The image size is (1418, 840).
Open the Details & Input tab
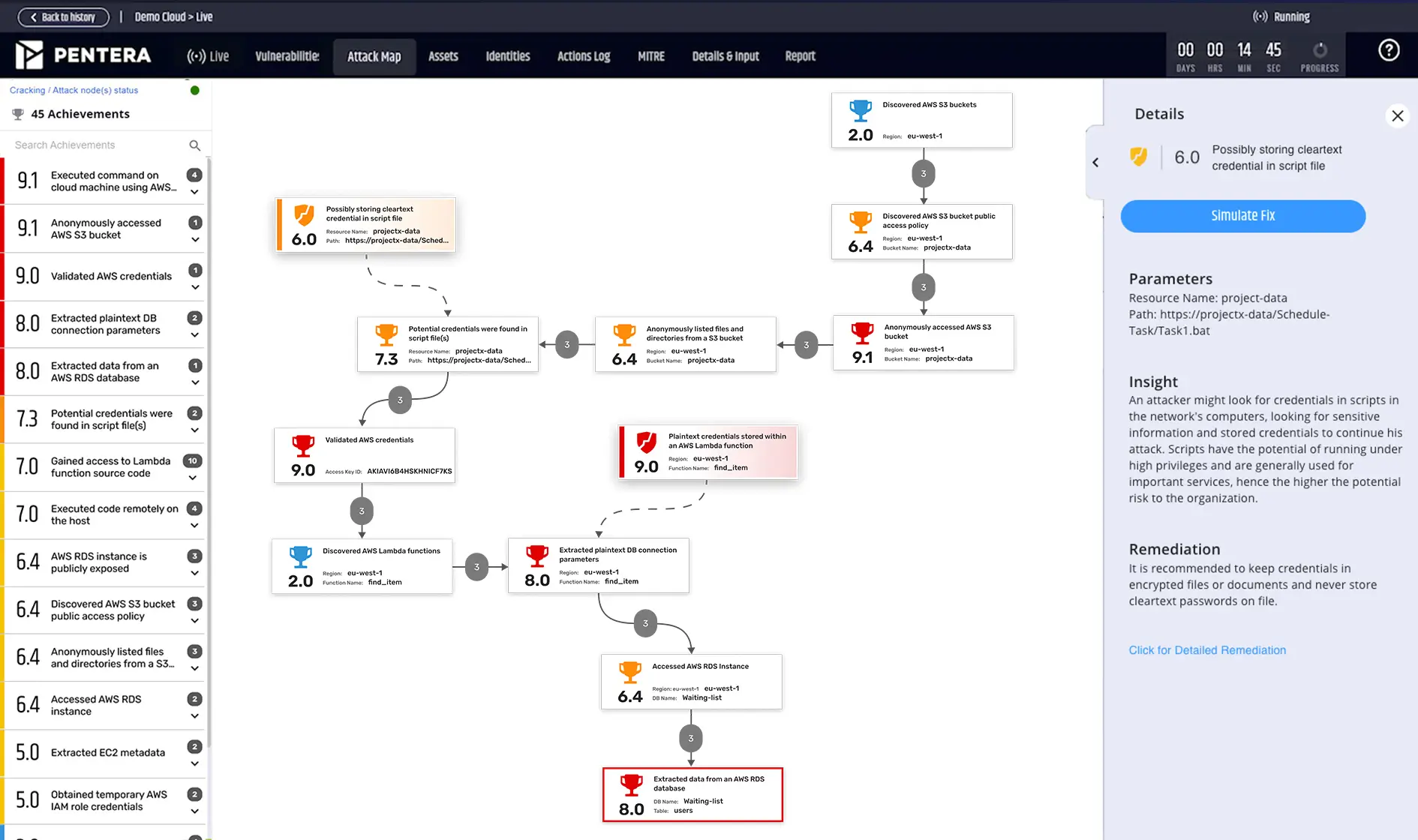[x=726, y=56]
